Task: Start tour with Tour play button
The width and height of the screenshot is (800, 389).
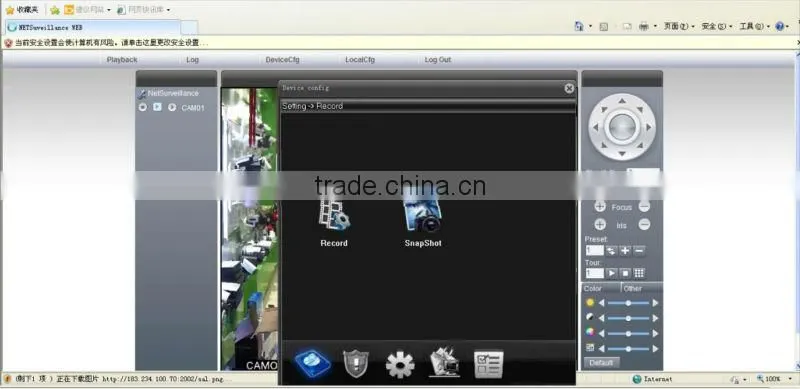Action: point(611,273)
